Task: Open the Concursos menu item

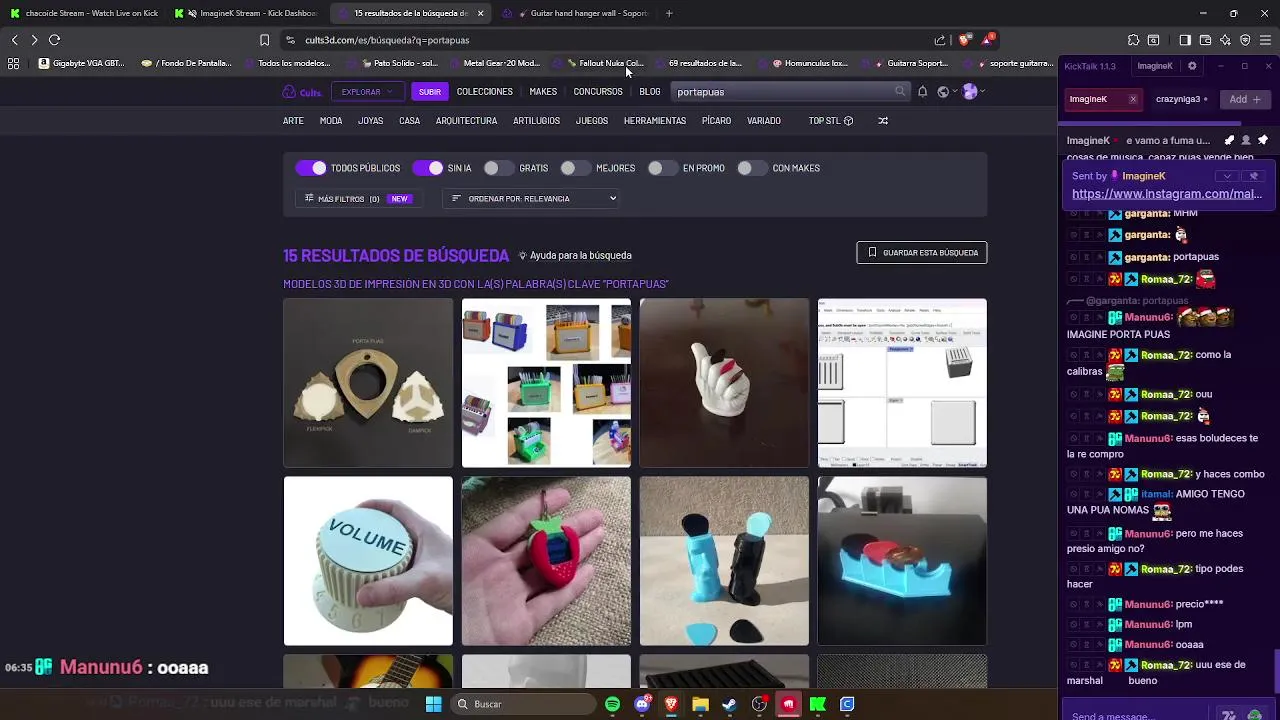Action: coord(598,92)
